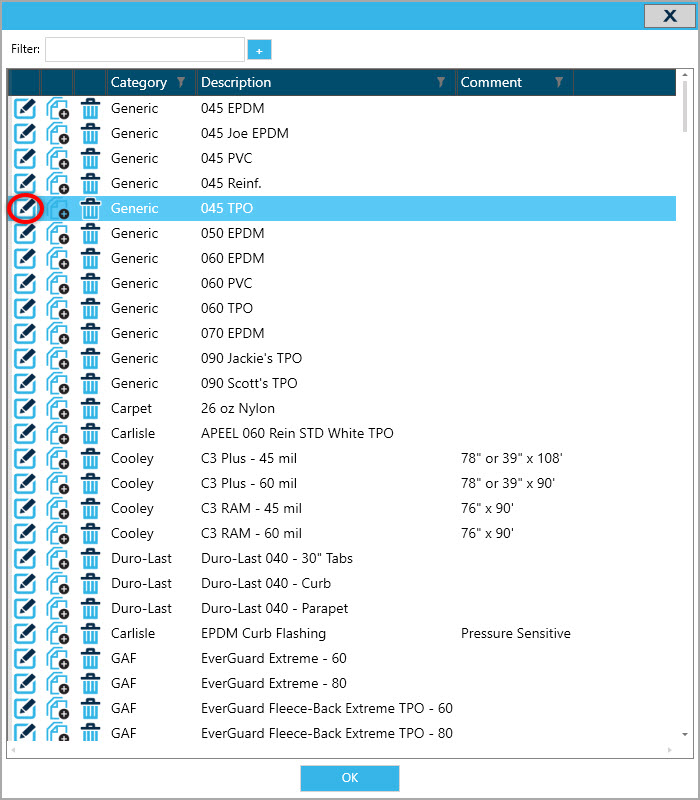Delete the EverGuard Extreme - 60 entry
Viewport: 700px width, 800px height.
[90, 658]
